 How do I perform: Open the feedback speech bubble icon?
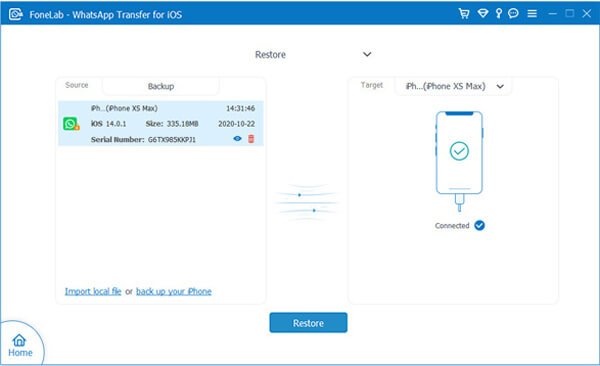tap(513, 14)
